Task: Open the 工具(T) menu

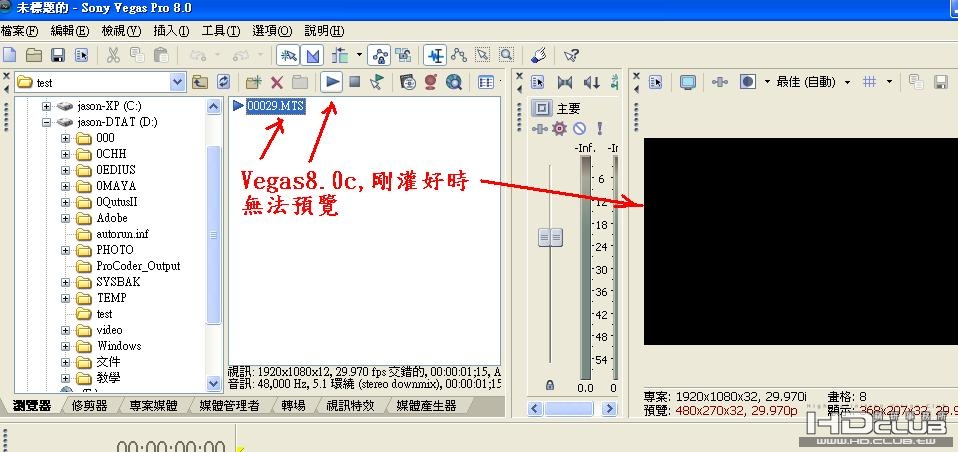Action: (221, 31)
